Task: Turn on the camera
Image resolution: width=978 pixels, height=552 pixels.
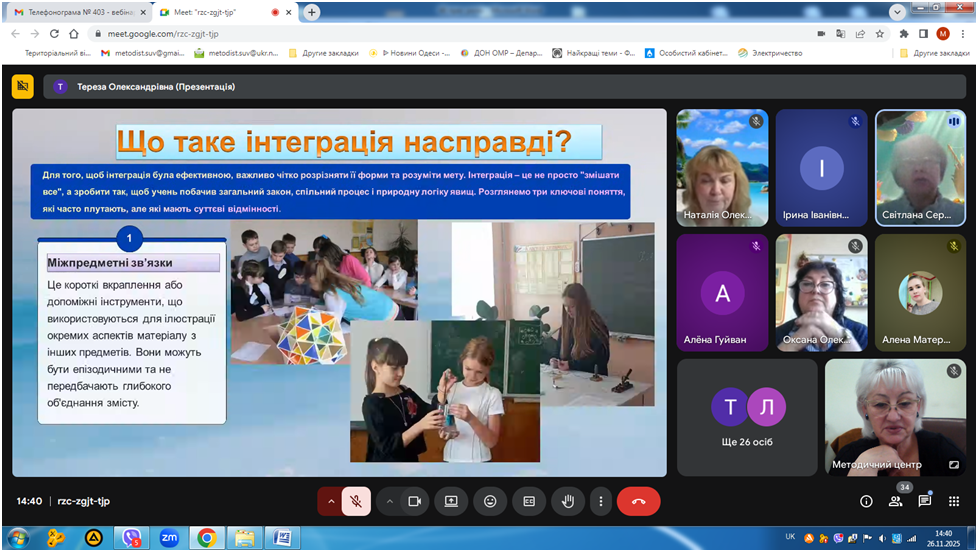Action: 415,501
